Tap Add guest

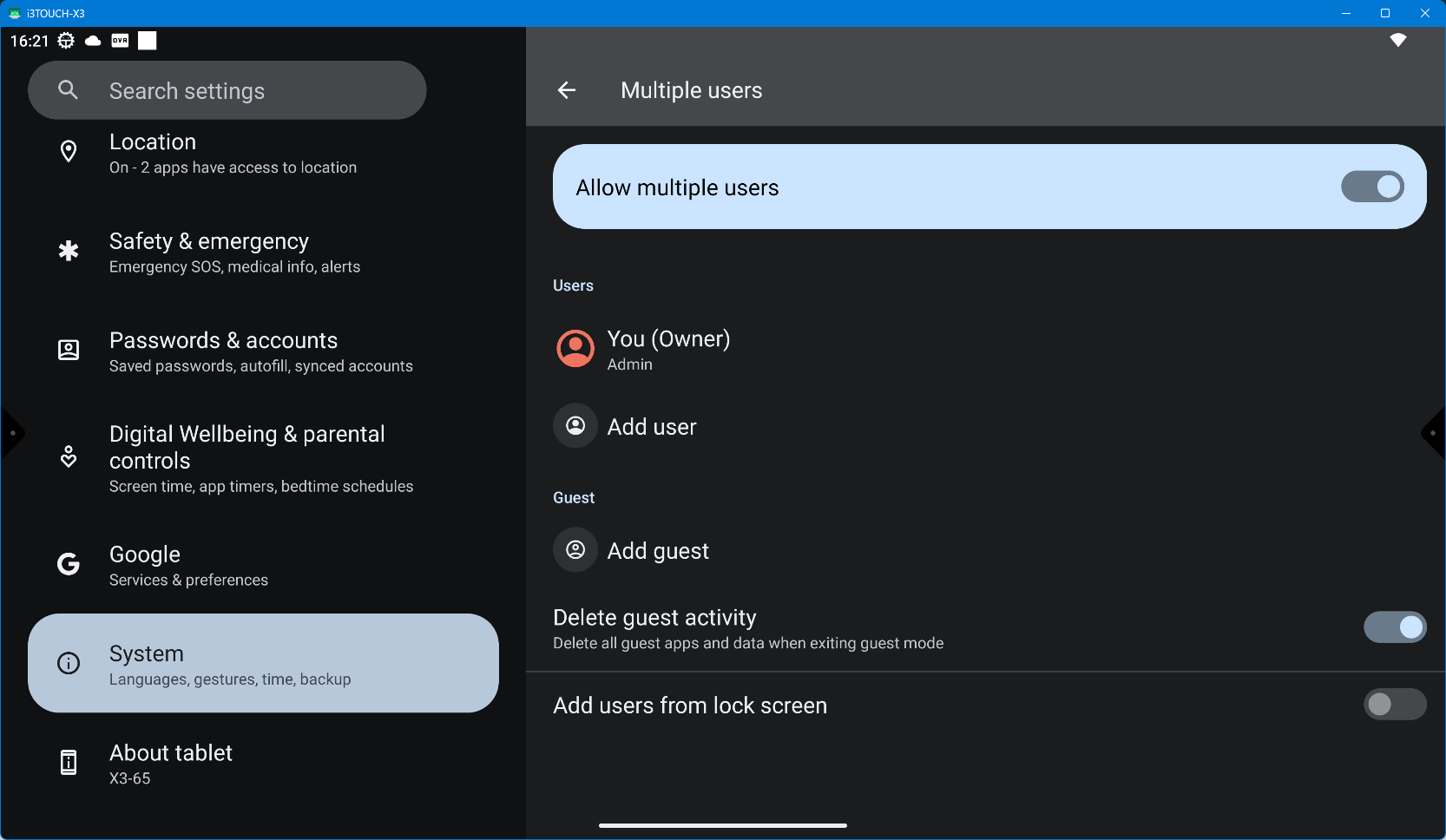[657, 551]
